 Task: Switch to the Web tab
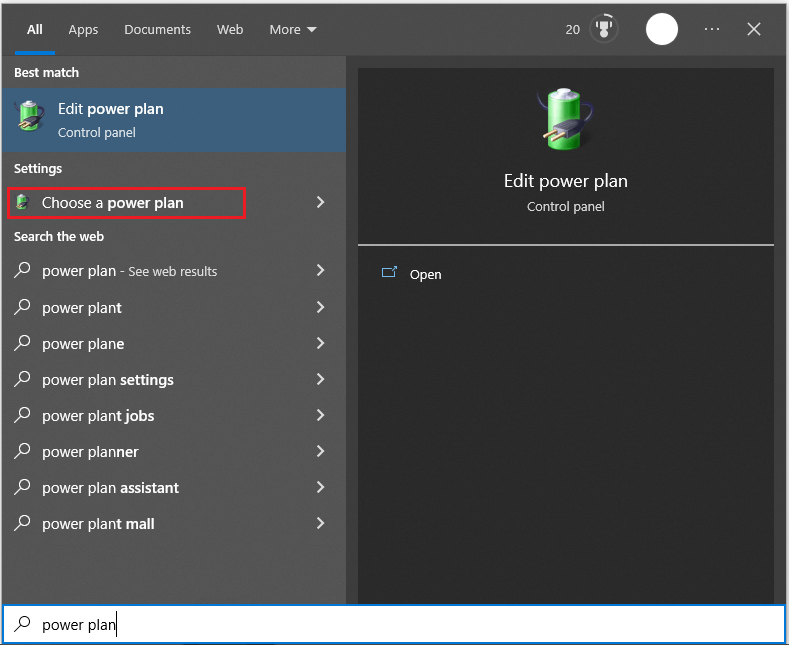[x=230, y=30]
